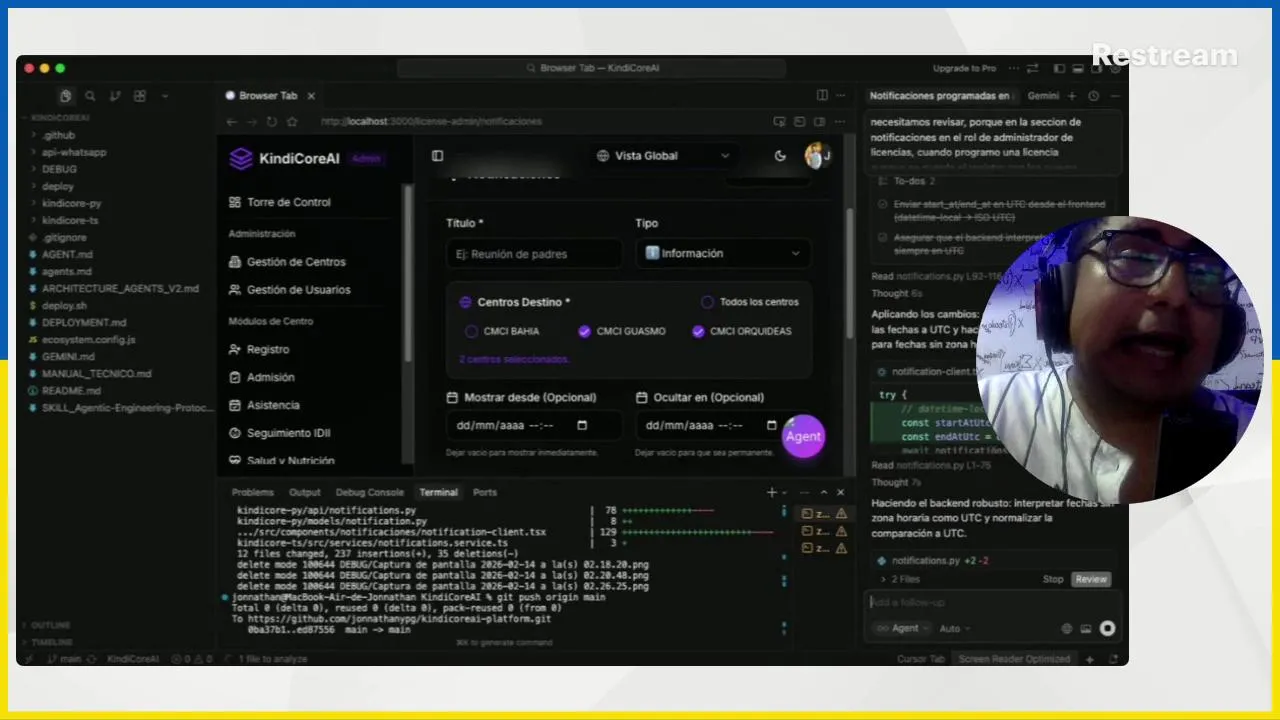Open the Admisión module
Viewport: 1280px width, 720px height.
tap(262, 377)
